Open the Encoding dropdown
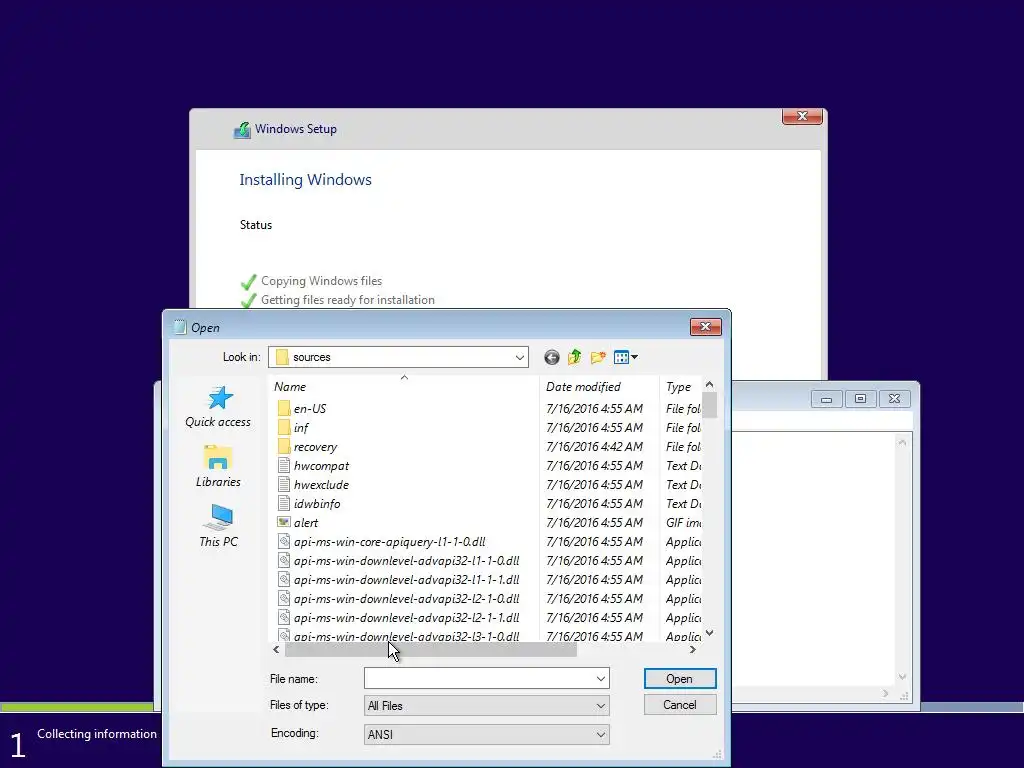 (487, 735)
